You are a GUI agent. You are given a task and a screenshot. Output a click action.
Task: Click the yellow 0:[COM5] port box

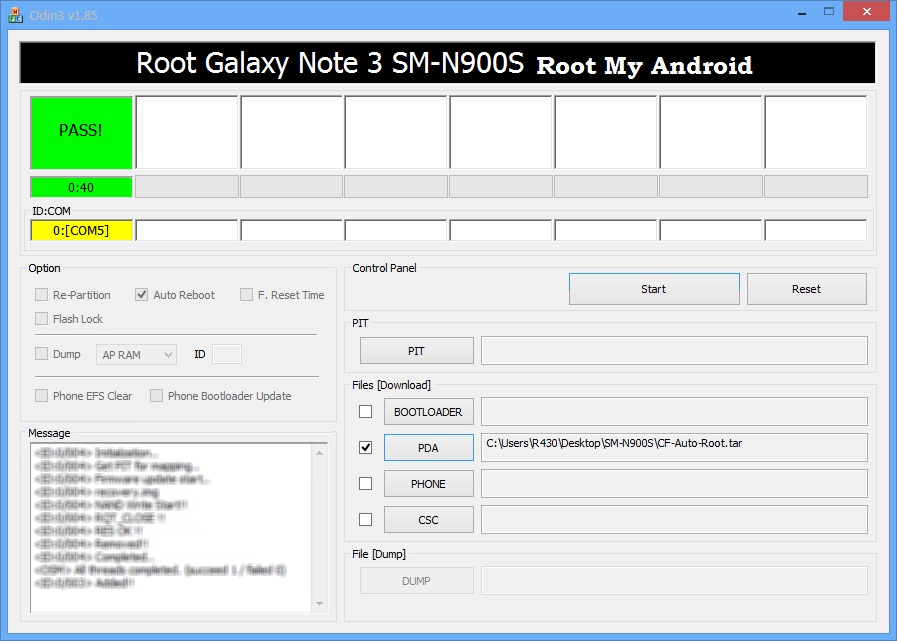coord(81,231)
